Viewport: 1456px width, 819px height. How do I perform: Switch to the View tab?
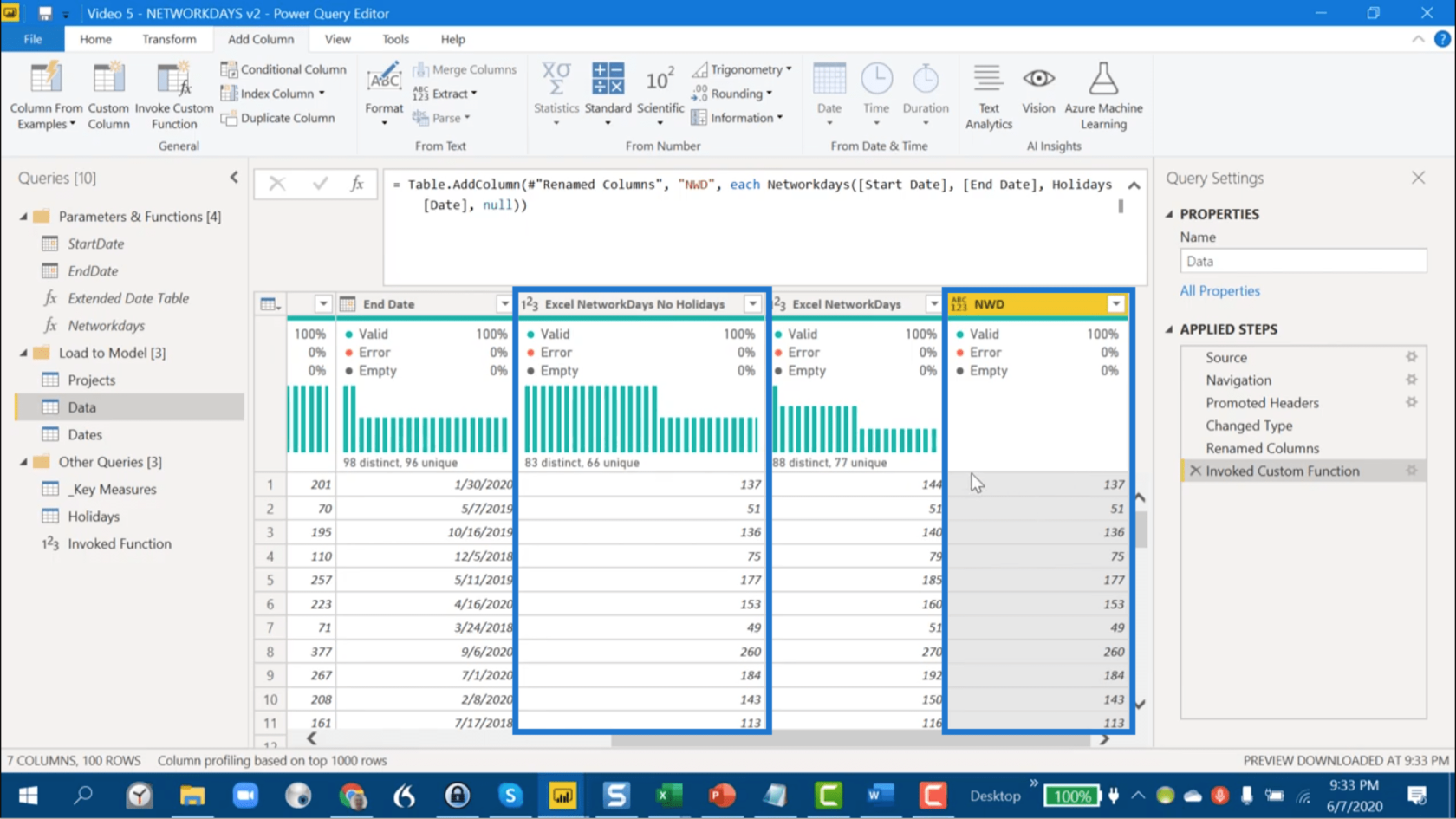337,39
